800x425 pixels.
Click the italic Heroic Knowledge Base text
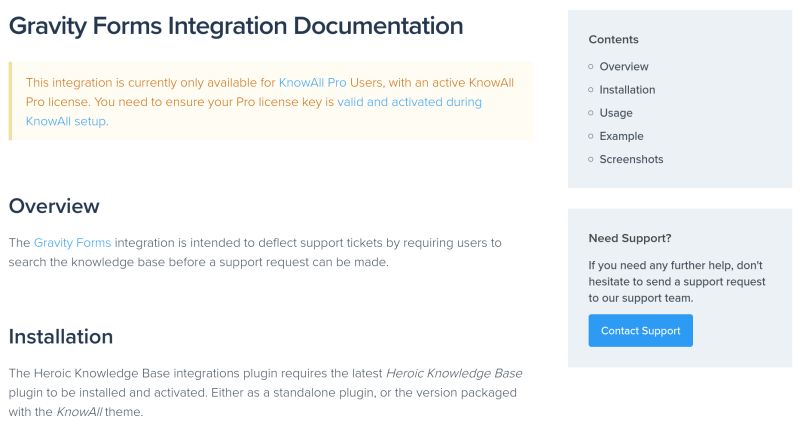[x=453, y=373]
